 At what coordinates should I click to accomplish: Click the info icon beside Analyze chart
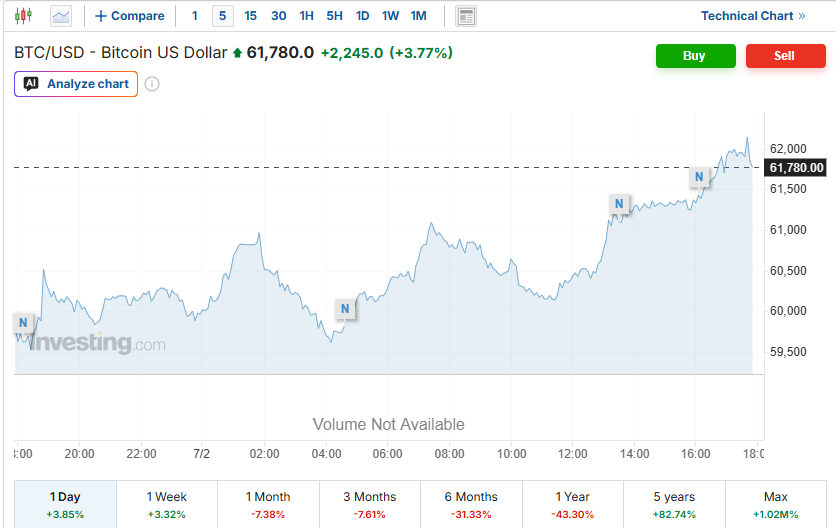(152, 84)
